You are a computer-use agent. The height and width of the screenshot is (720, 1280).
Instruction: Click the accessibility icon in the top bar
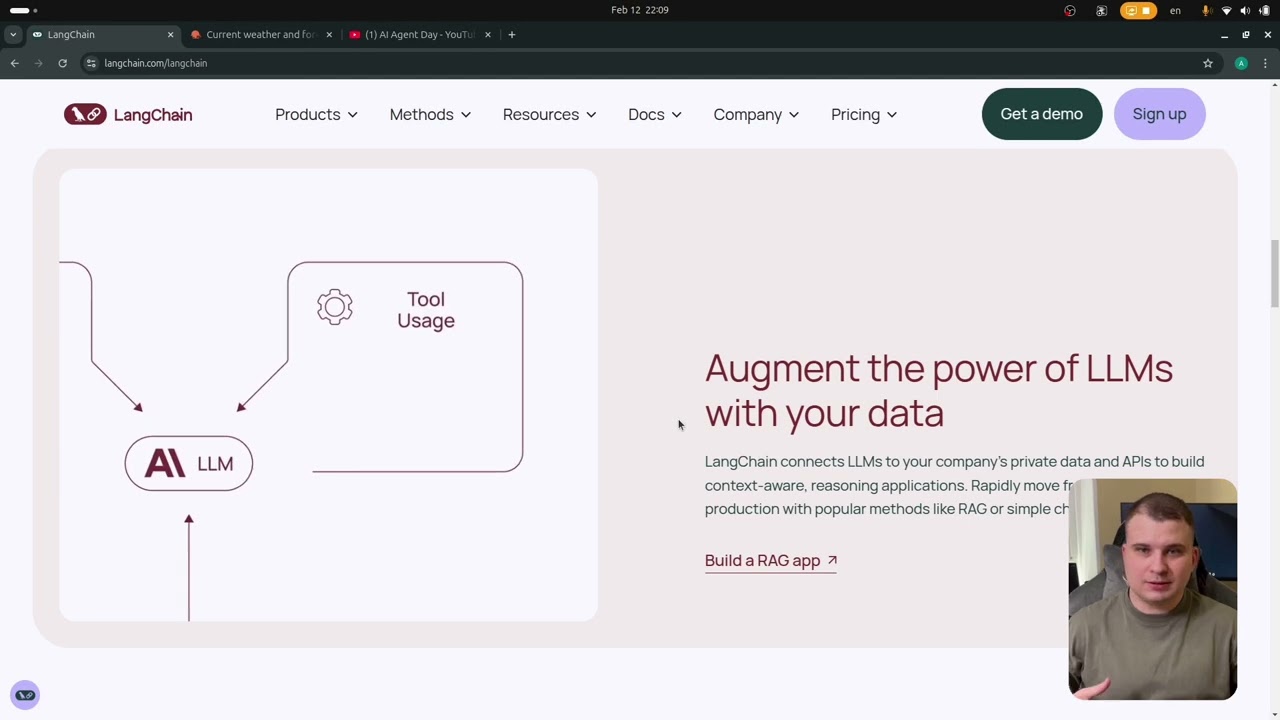coord(1102,10)
